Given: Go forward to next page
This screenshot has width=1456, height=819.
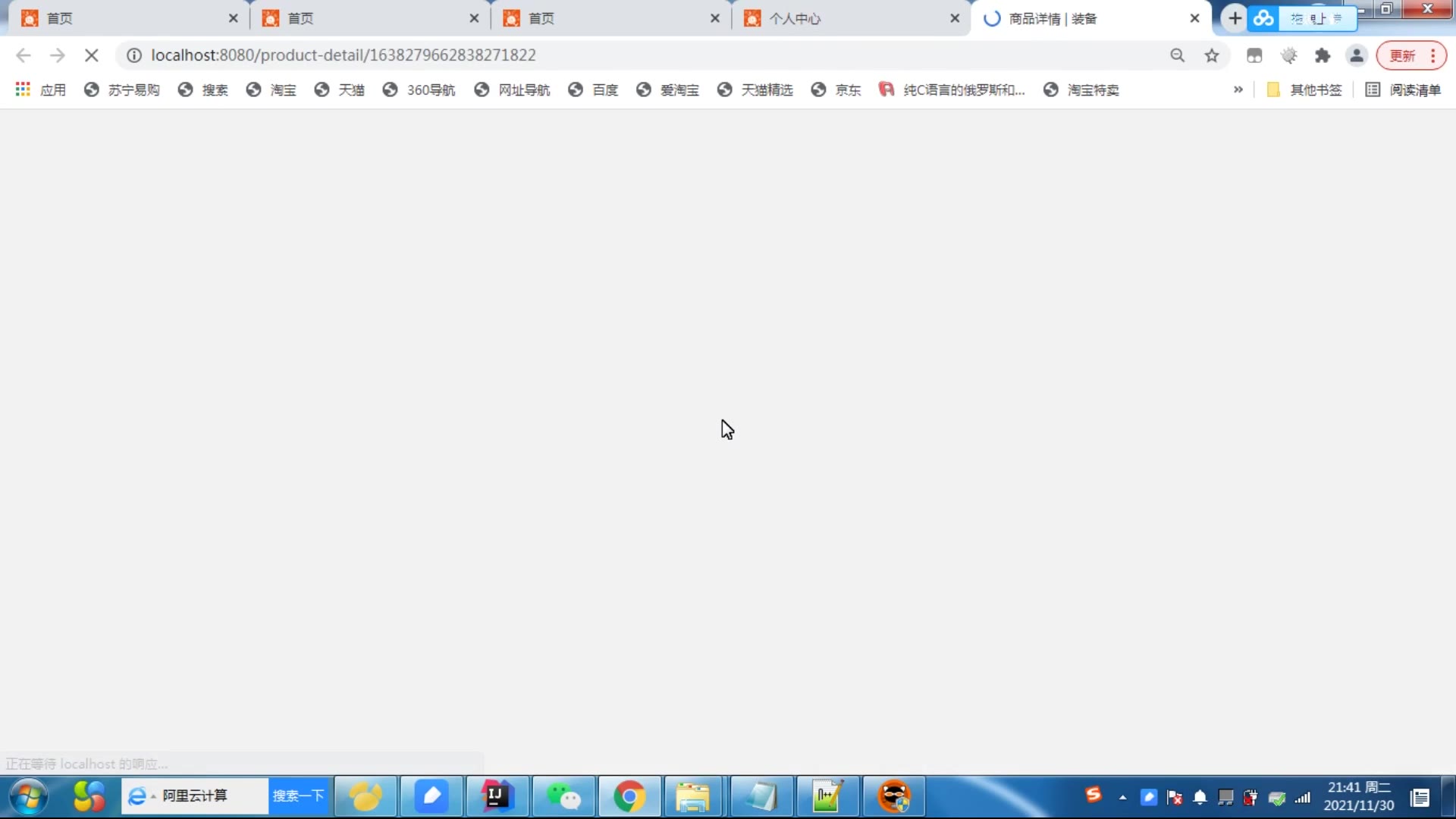Looking at the screenshot, I should point(58,55).
